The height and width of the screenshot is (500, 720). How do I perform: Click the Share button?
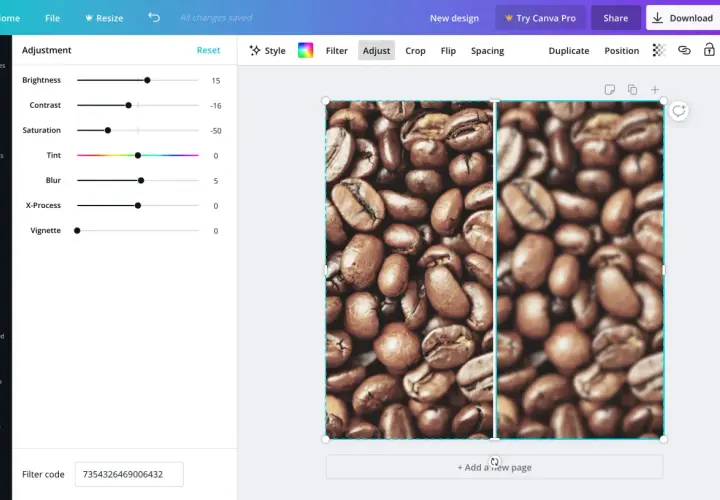tap(615, 18)
